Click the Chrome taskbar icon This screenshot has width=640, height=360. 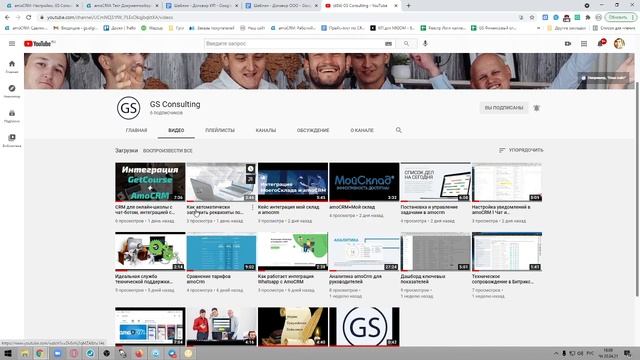click(40, 353)
